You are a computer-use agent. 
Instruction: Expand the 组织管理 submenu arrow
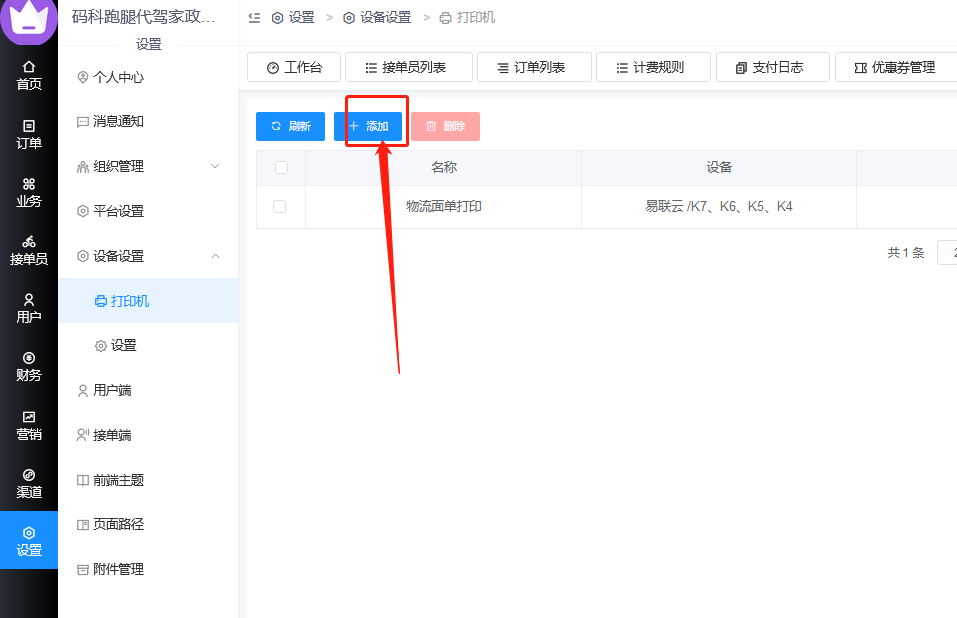(x=215, y=166)
